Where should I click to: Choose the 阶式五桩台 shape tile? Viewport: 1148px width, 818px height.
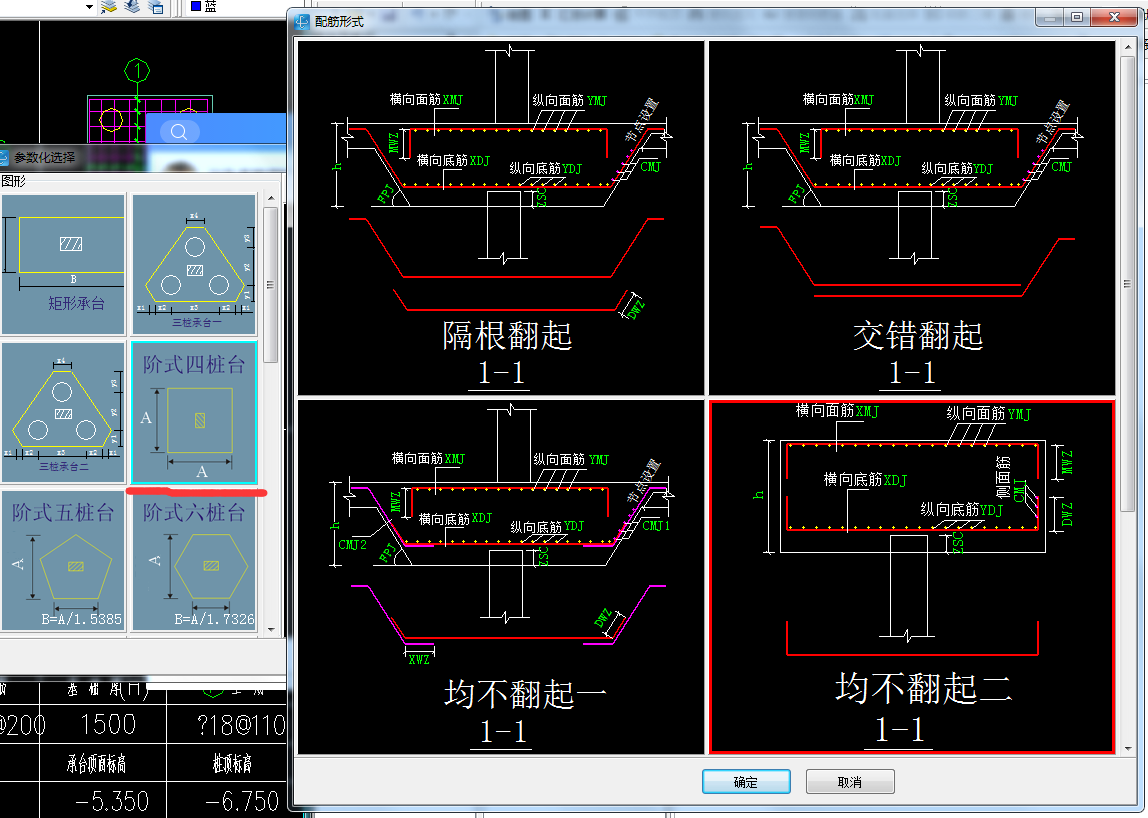click(63, 560)
